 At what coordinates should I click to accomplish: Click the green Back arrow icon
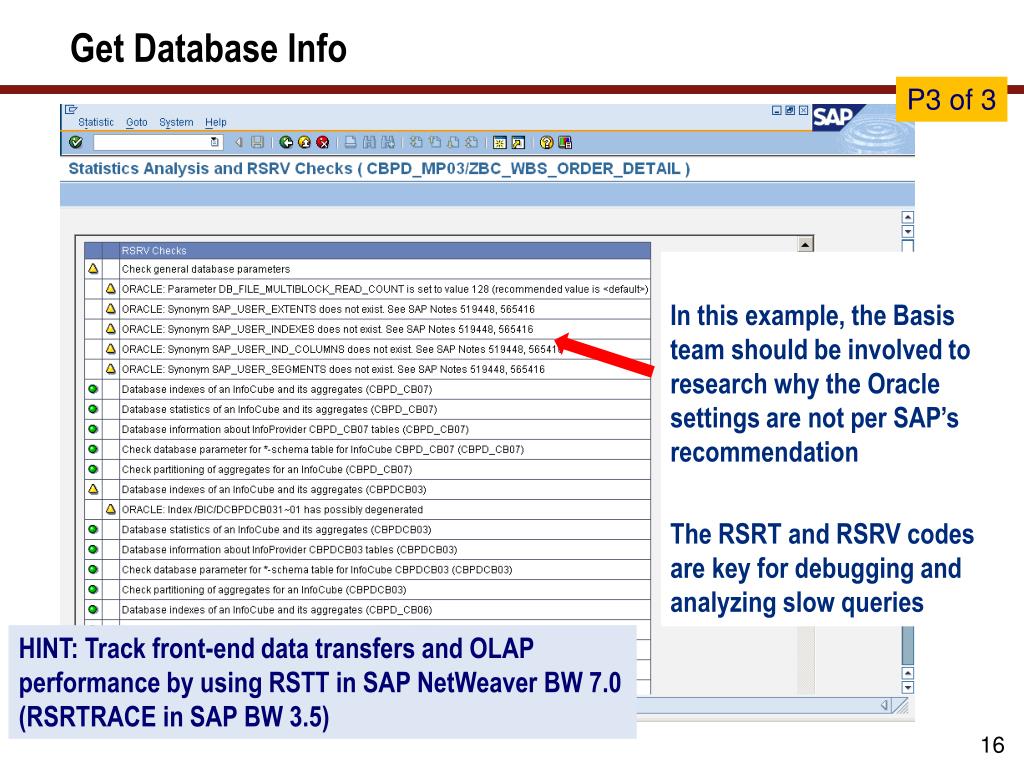[x=286, y=142]
